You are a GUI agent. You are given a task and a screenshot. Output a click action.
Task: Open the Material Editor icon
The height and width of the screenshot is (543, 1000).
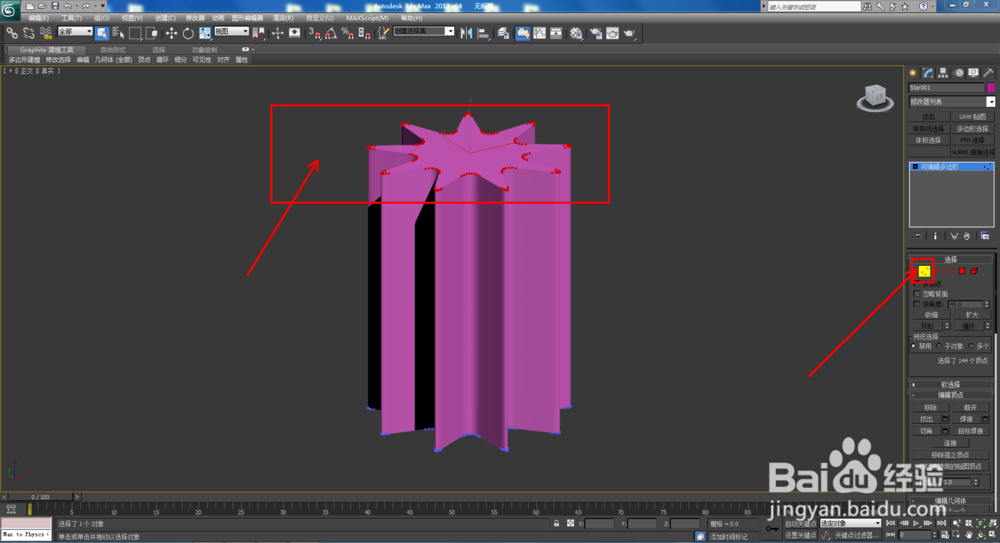(x=577, y=33)
